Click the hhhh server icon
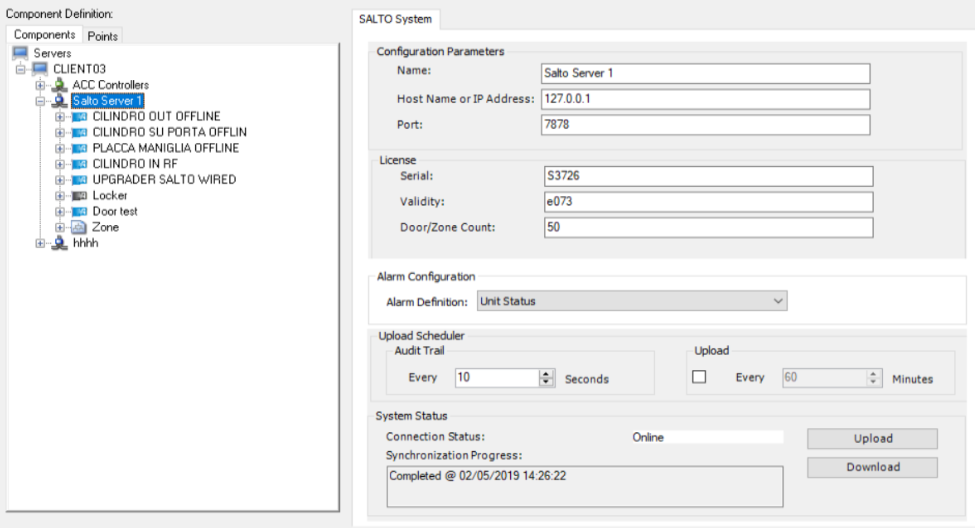Image resolution: width=975 pixels, height=528 pixels. [60, 243]
